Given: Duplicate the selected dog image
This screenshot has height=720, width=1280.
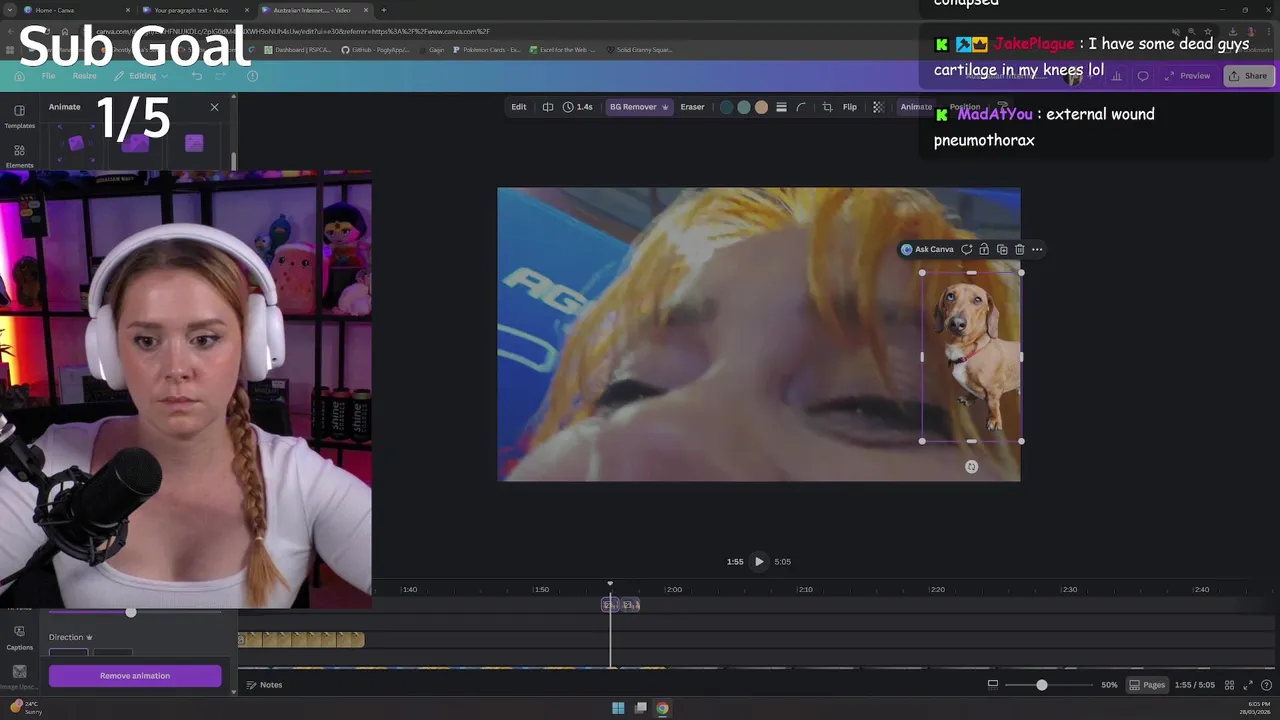Looking at the screenshot, I should click(1002, 249).
